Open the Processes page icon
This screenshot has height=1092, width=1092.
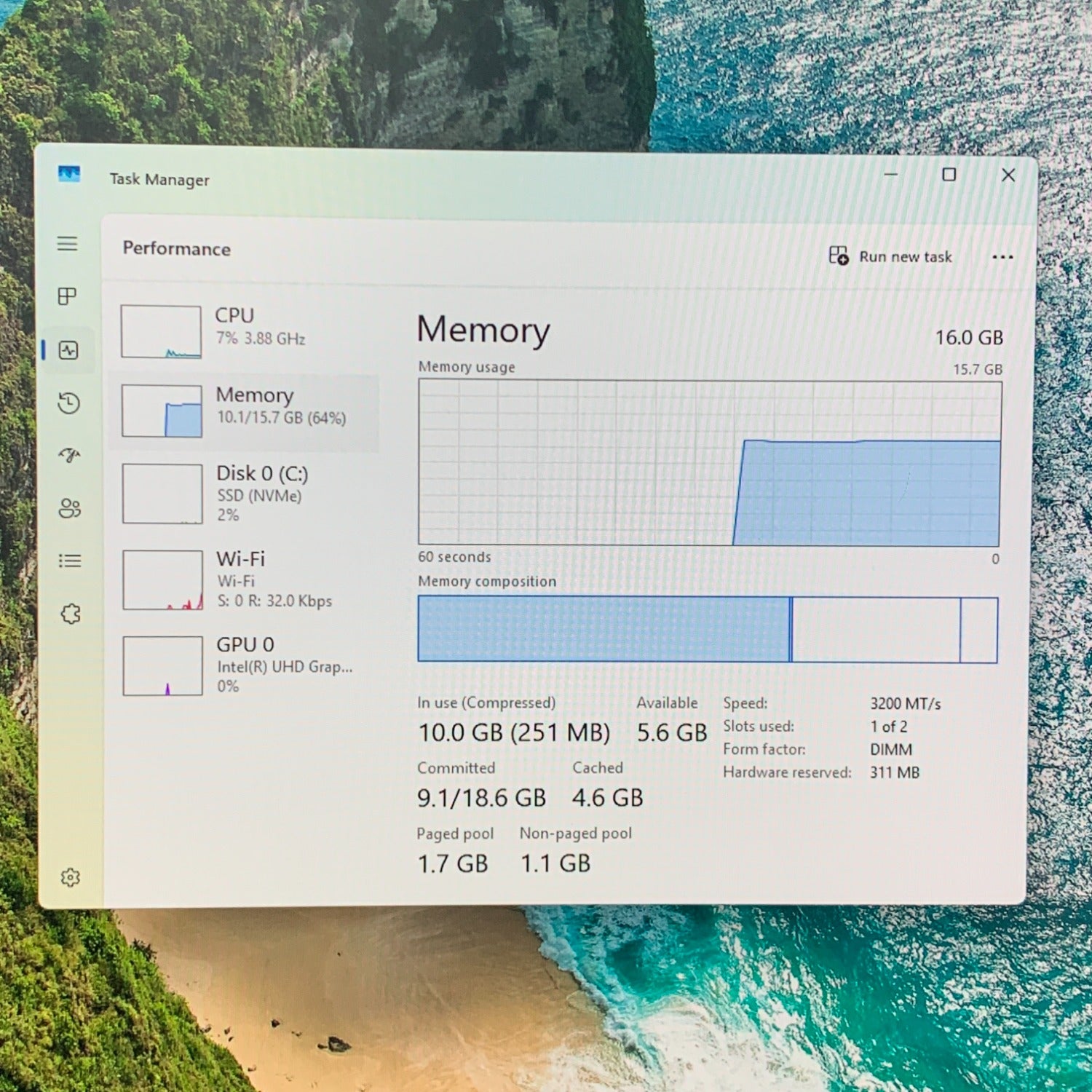pos(68,296)
